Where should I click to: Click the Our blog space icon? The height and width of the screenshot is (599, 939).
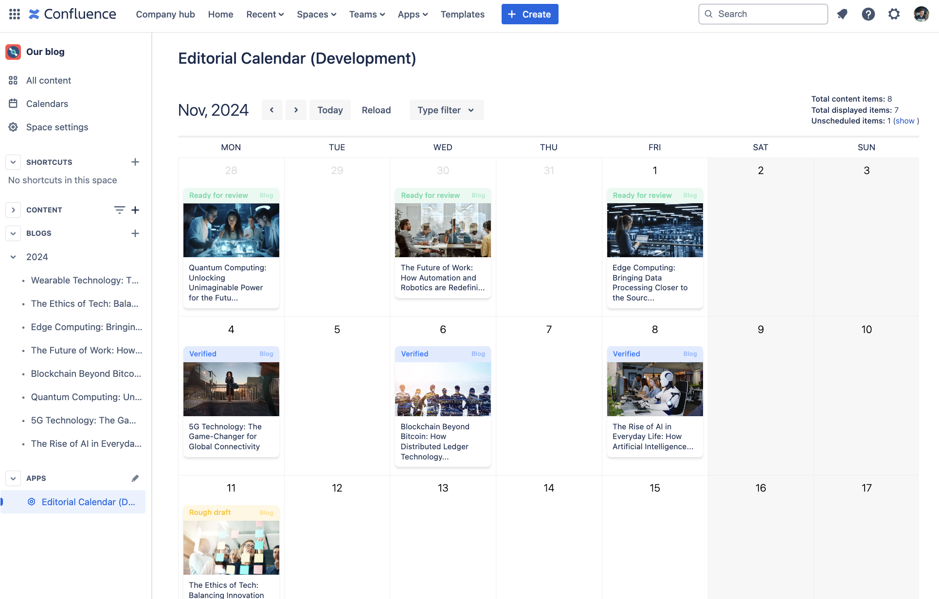pos(13,52)
